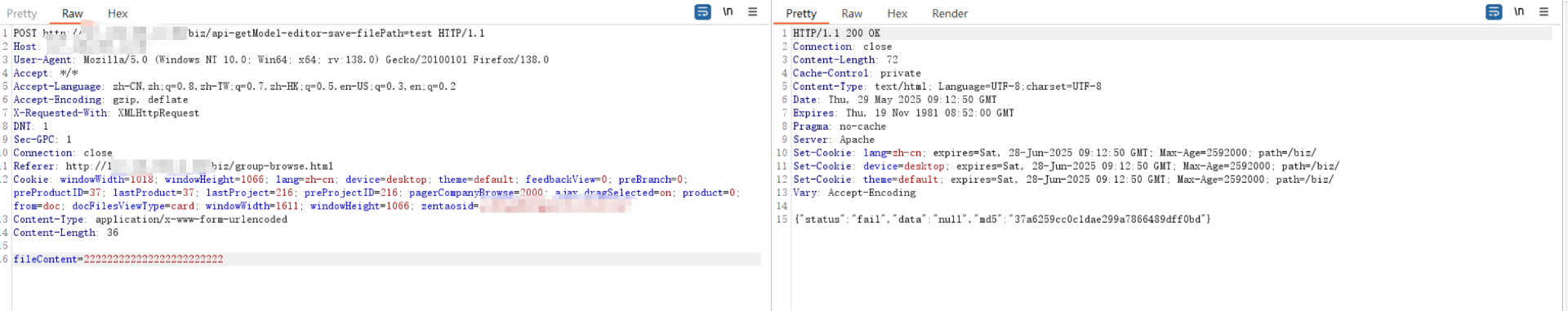
Task: Click the Referer header with group-browse.html
Action: point(173,167)
